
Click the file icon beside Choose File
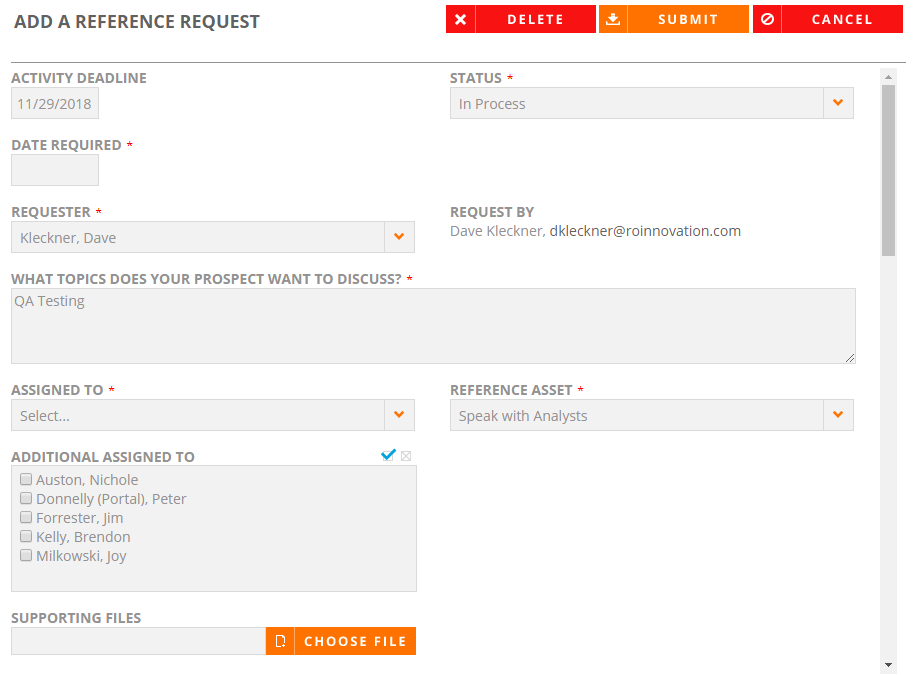(x=280, y=641)
